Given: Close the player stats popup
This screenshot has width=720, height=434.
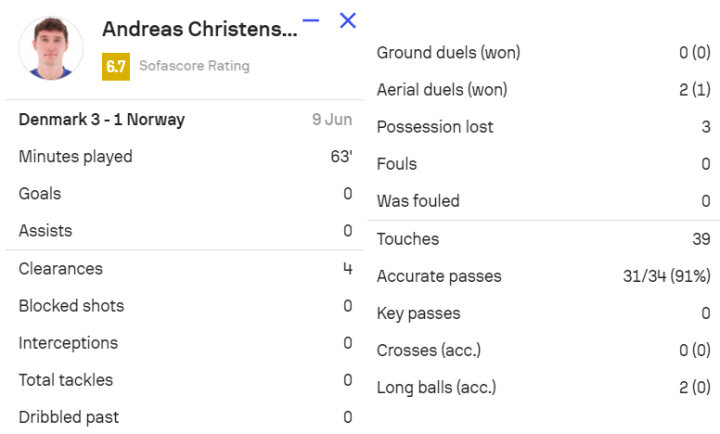Looking at the screenshot, I should coord(348,21).
